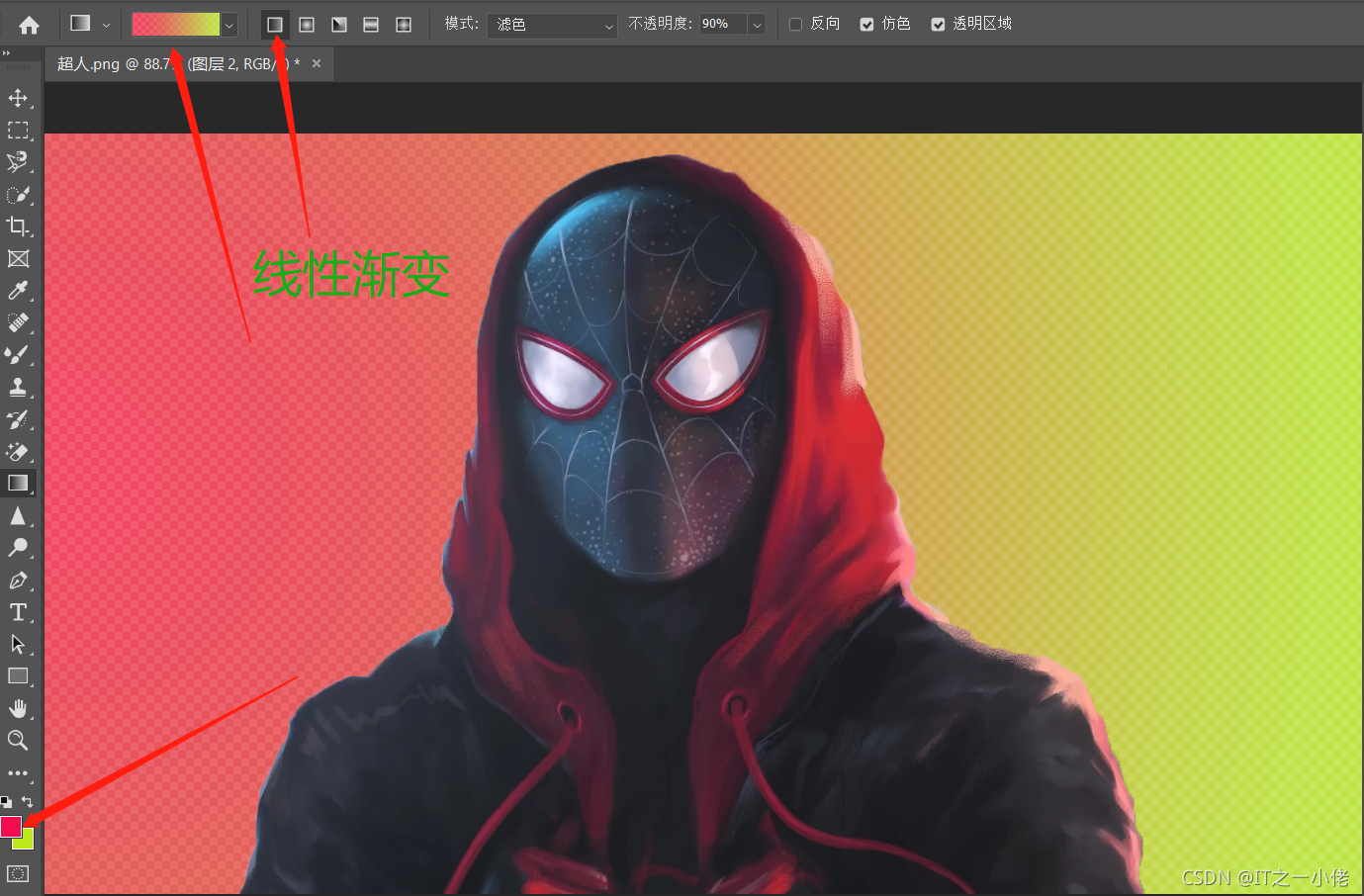
Task: Click the yellow-green background color swatch
Action: pyautogui.click(x=27, y=842)
